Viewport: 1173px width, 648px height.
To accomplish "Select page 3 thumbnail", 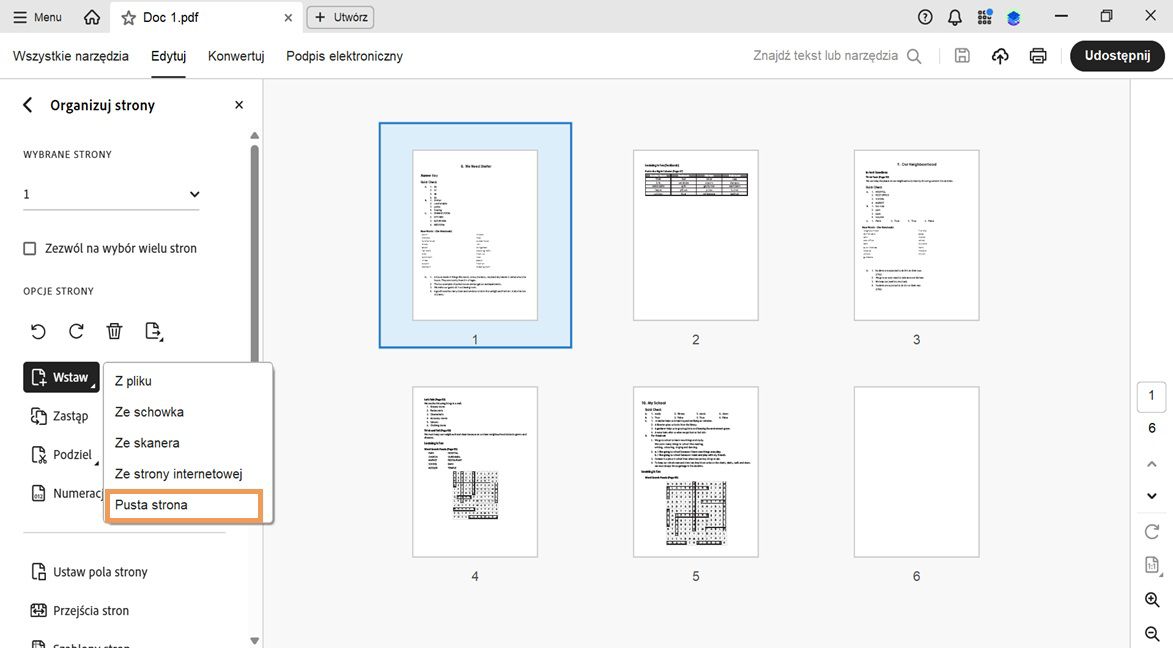I will (916, 235).
